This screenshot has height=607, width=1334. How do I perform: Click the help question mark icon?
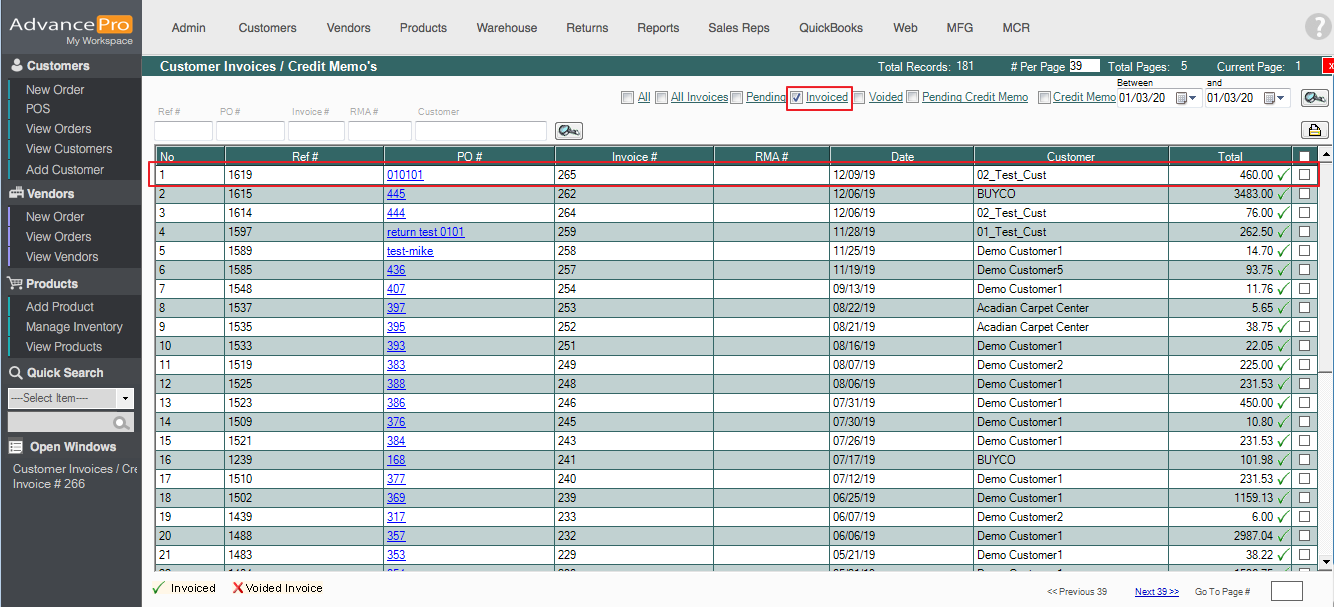pyautogui.click(x=1318, y=28)
